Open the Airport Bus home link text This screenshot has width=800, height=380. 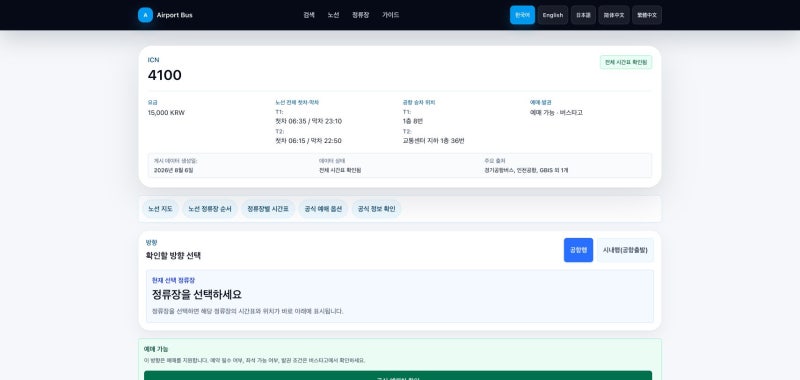click(x=174, y=15)
